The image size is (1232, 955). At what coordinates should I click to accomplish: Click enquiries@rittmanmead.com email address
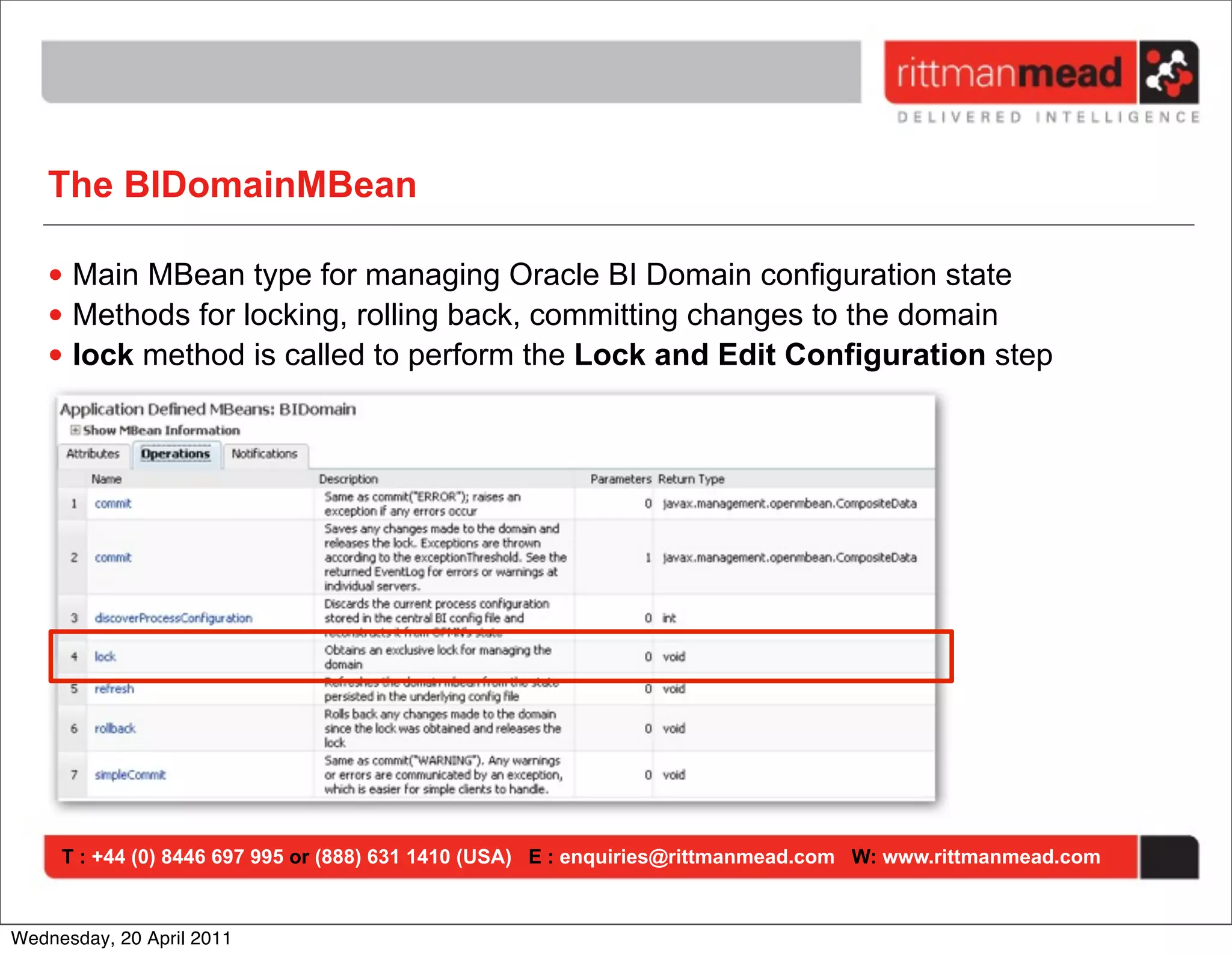pyautogui.click(x=697, y=856)
